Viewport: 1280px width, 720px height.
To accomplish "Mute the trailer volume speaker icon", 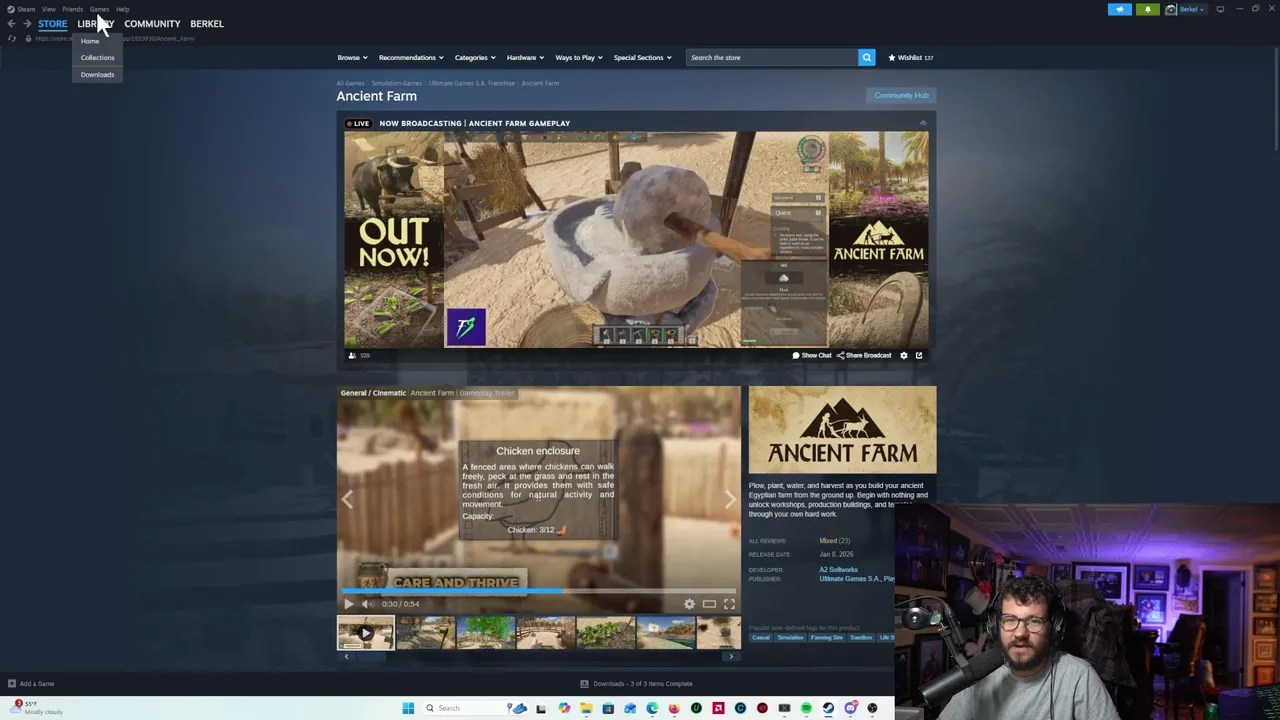I will [367, 603].
